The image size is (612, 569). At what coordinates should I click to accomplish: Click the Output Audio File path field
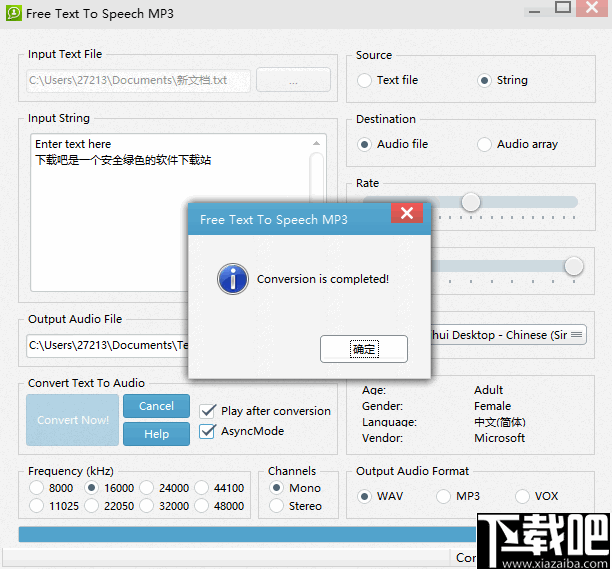(108, 345)
